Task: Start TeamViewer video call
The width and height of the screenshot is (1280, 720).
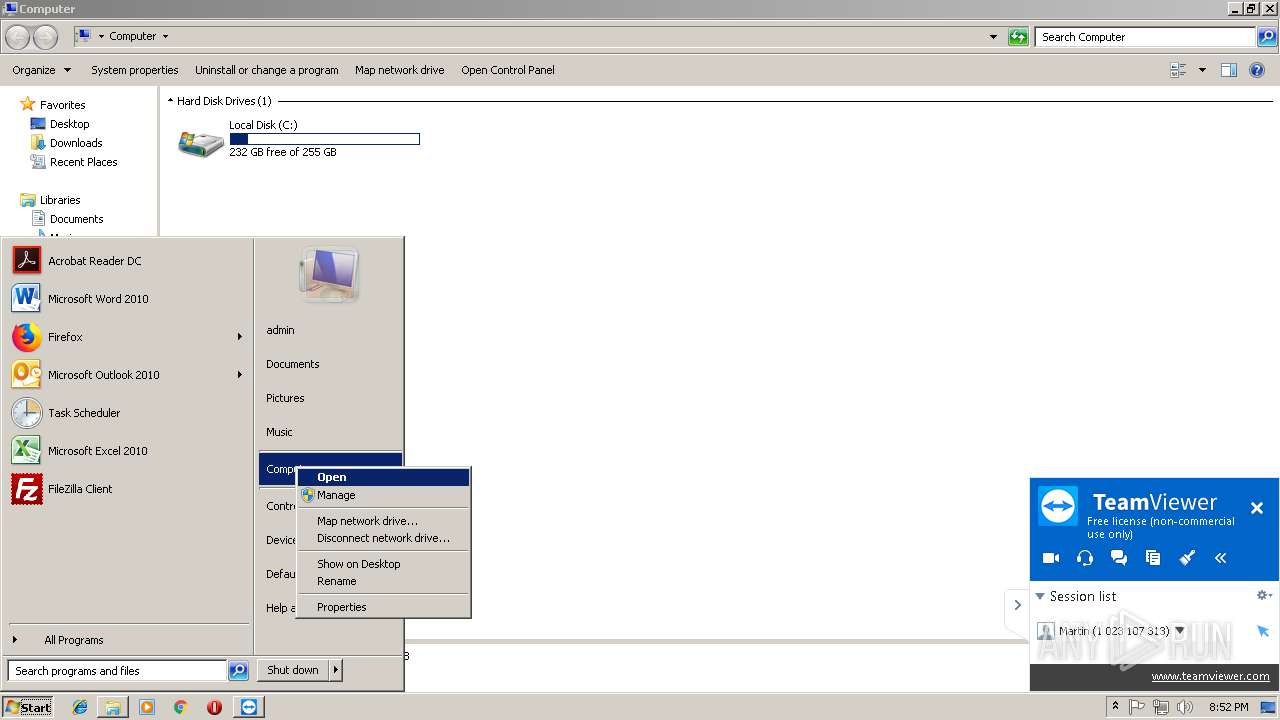Action: tap(1050, 558)
